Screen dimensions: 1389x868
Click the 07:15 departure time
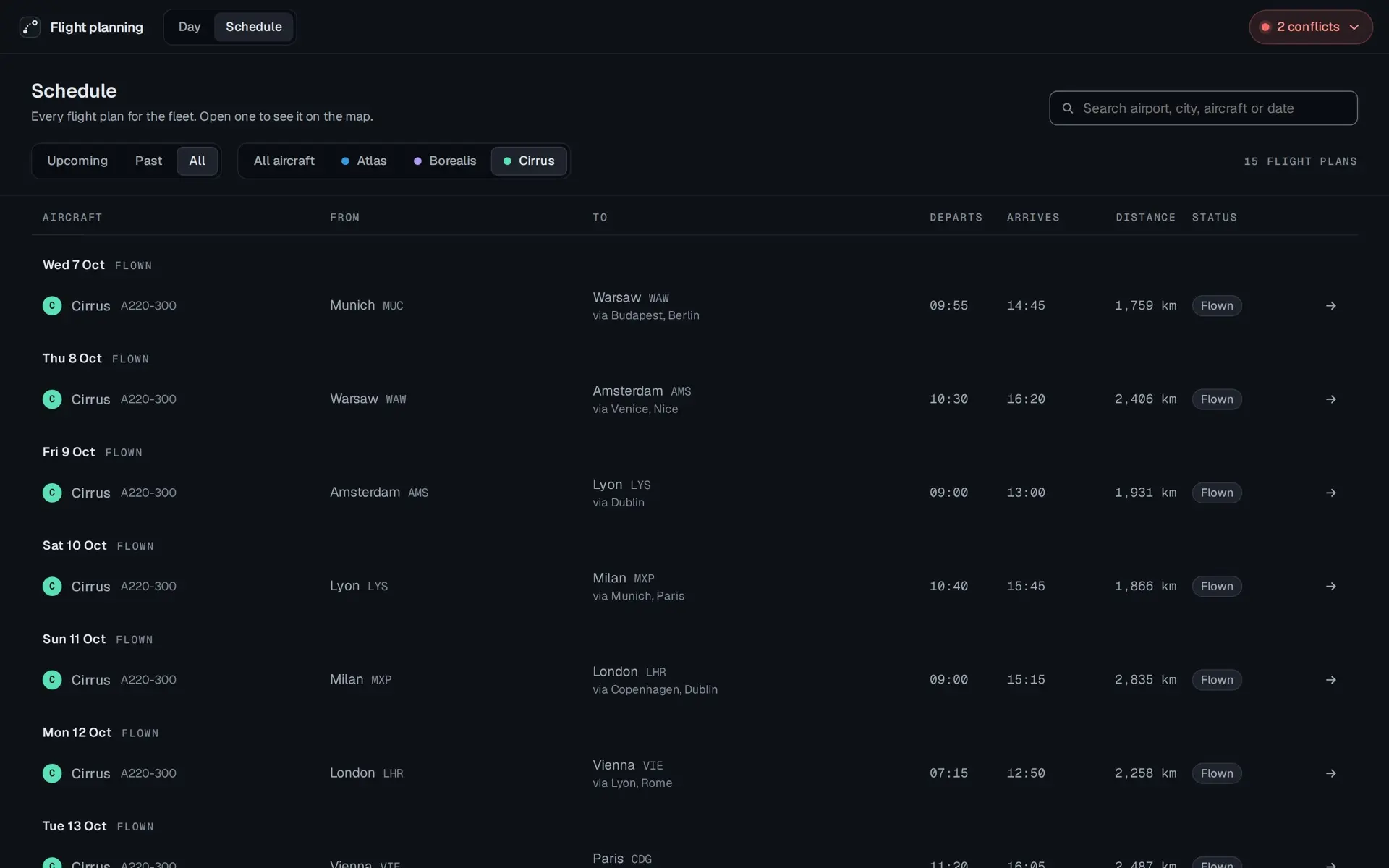[948, 773]
